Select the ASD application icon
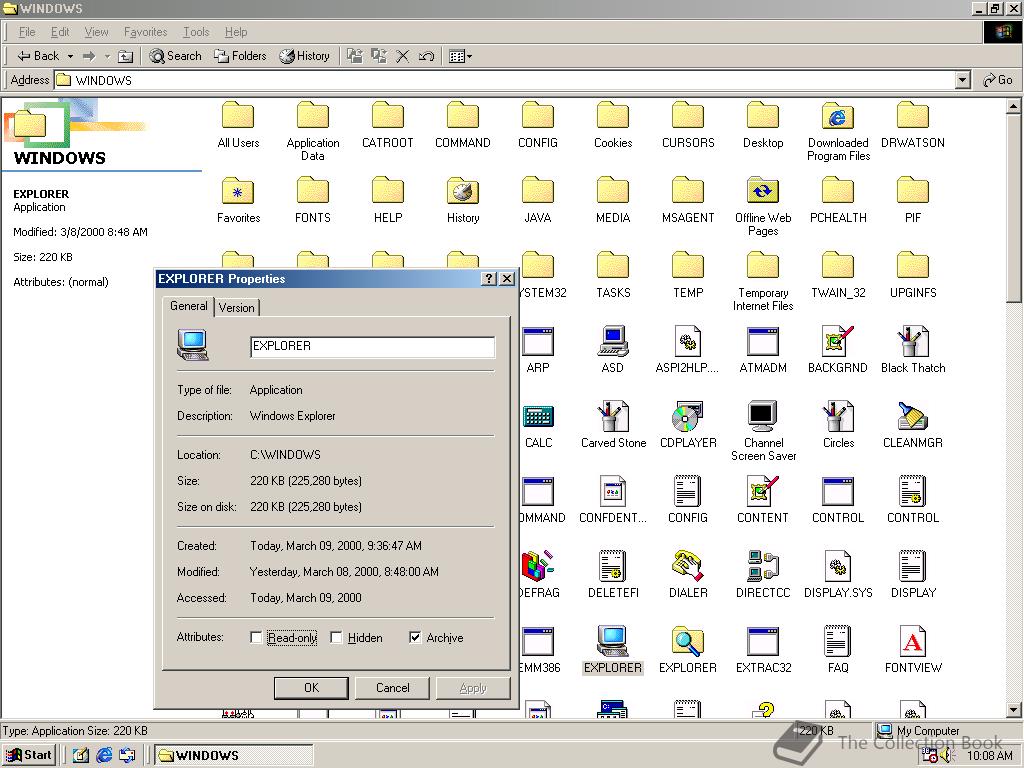This screenshot has width=1024, height=768. click(x=613, y=341)
